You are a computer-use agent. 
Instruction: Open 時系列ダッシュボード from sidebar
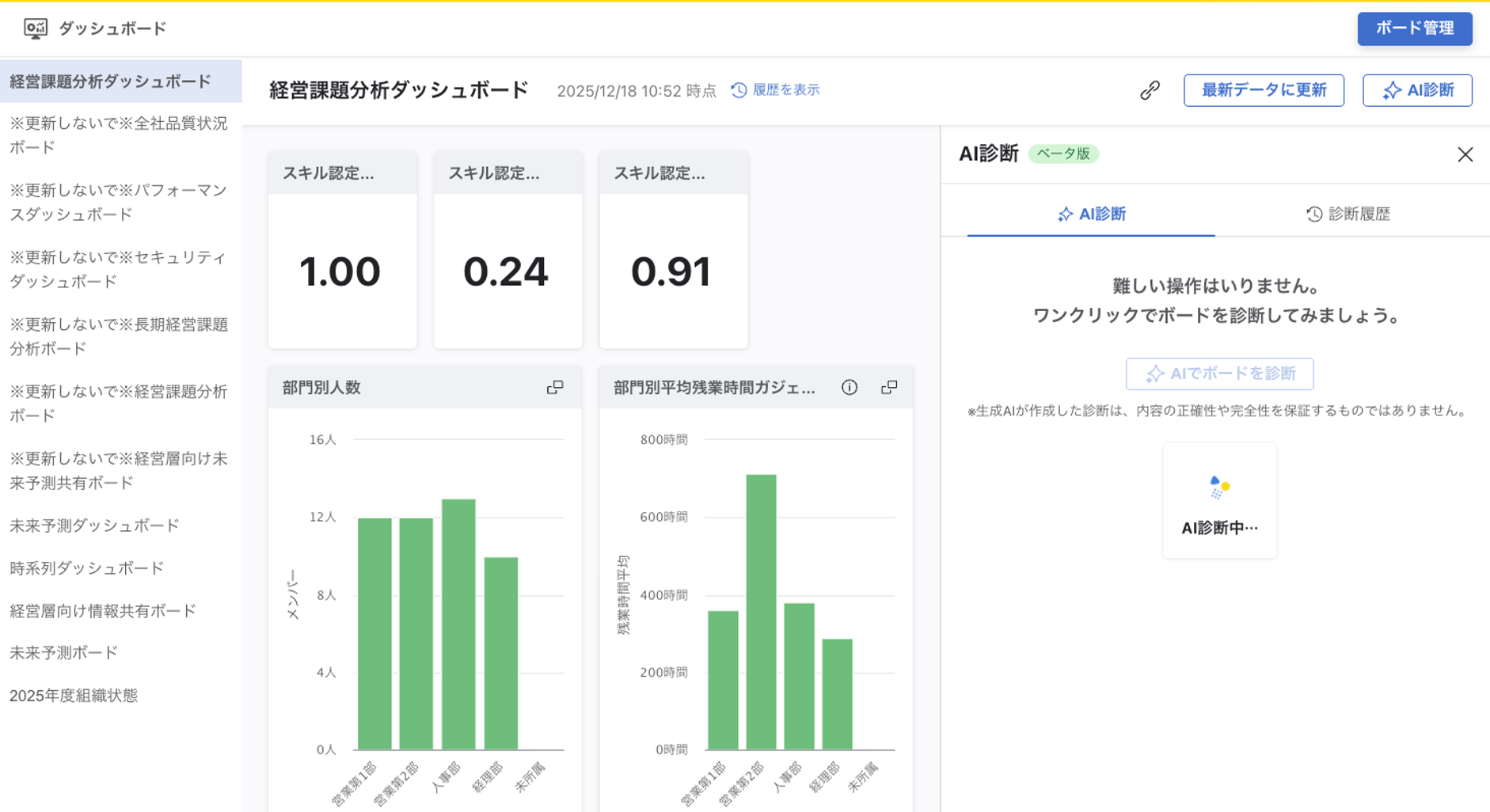point(87,568)
